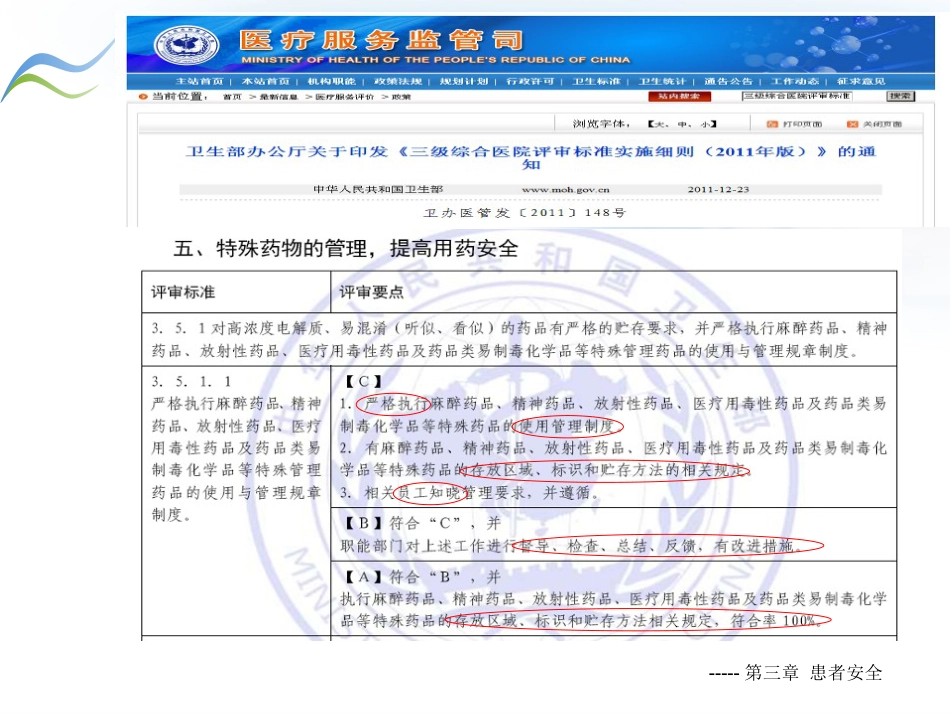Viewport: 950px width, 713px height.
Task: Set browsing font size to 中
Action: tap(683, 124)
